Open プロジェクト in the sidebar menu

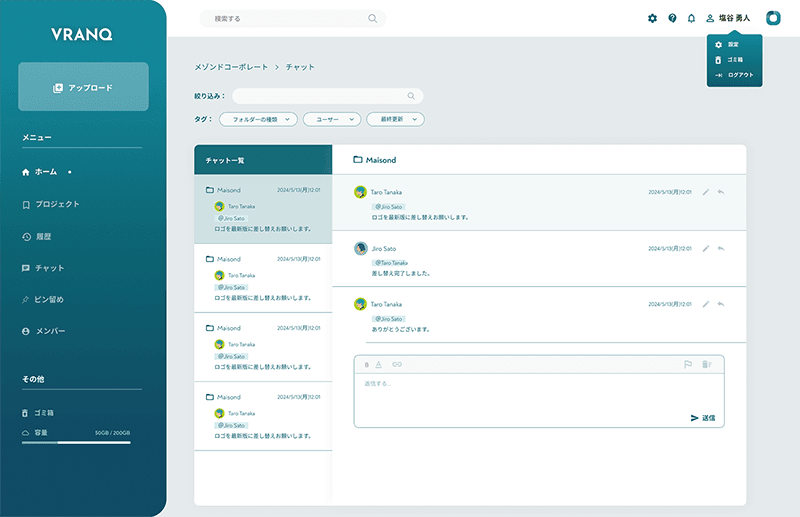(56, 204)
